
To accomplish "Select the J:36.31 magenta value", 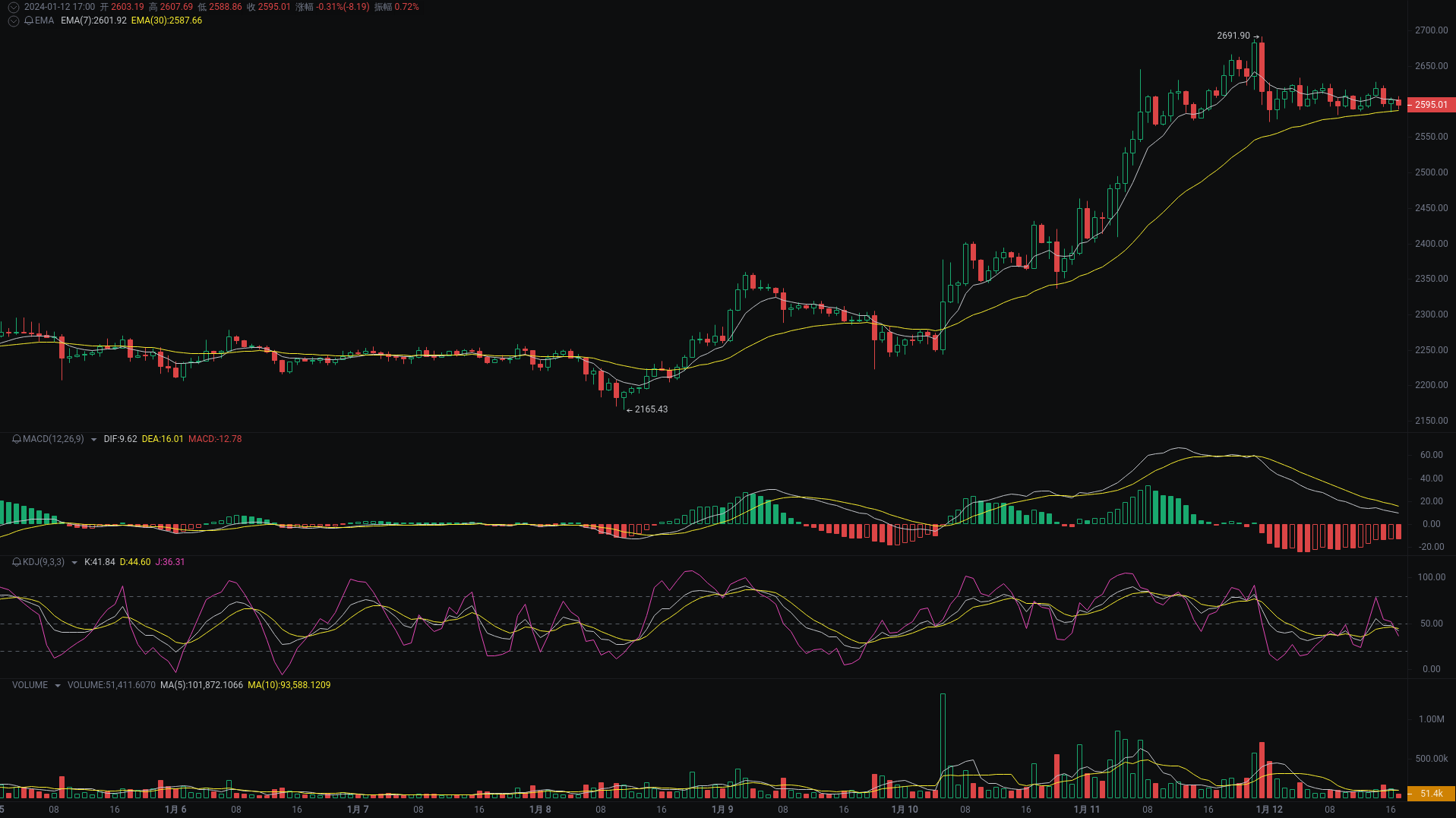I will click(x=170, y=562).
